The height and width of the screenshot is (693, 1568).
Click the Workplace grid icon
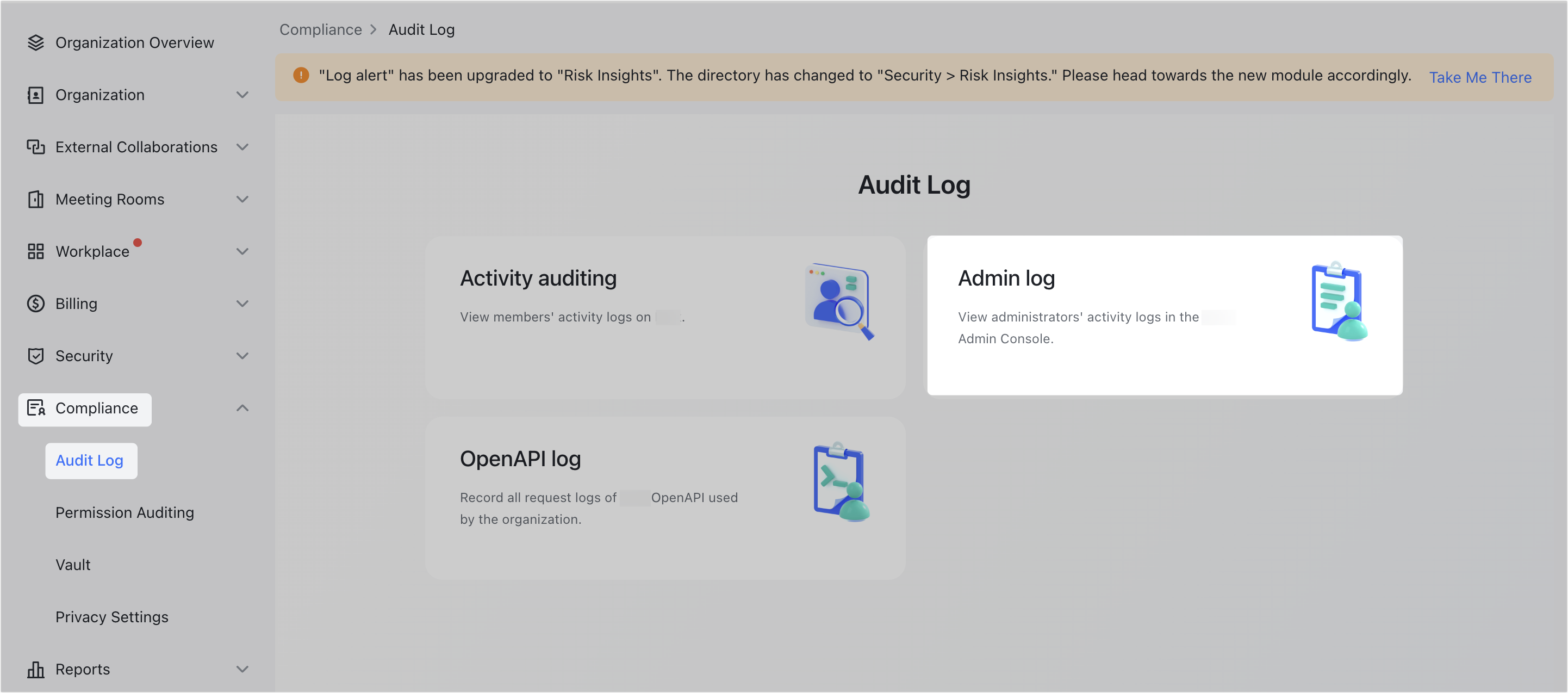[x=36, y=251]
